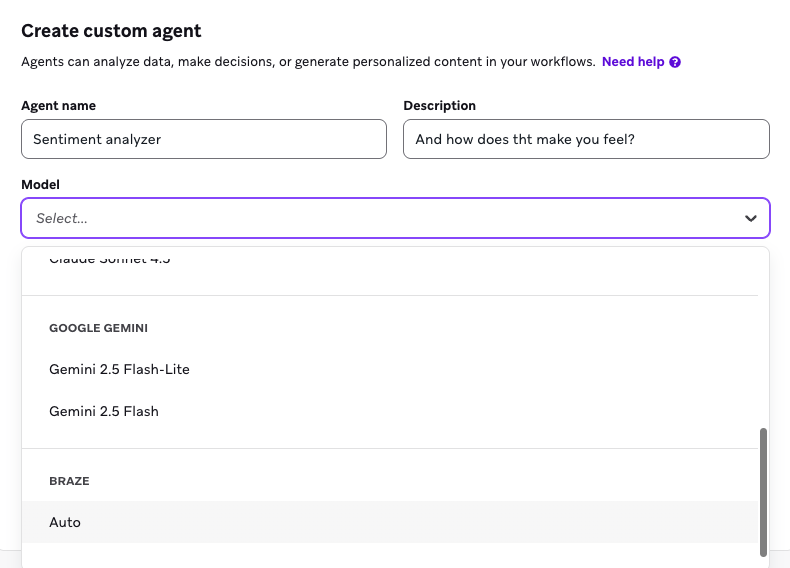Click the misspelled word tht in Description
790x568 pixels.
pyautogui.click(x=522, y=139)
